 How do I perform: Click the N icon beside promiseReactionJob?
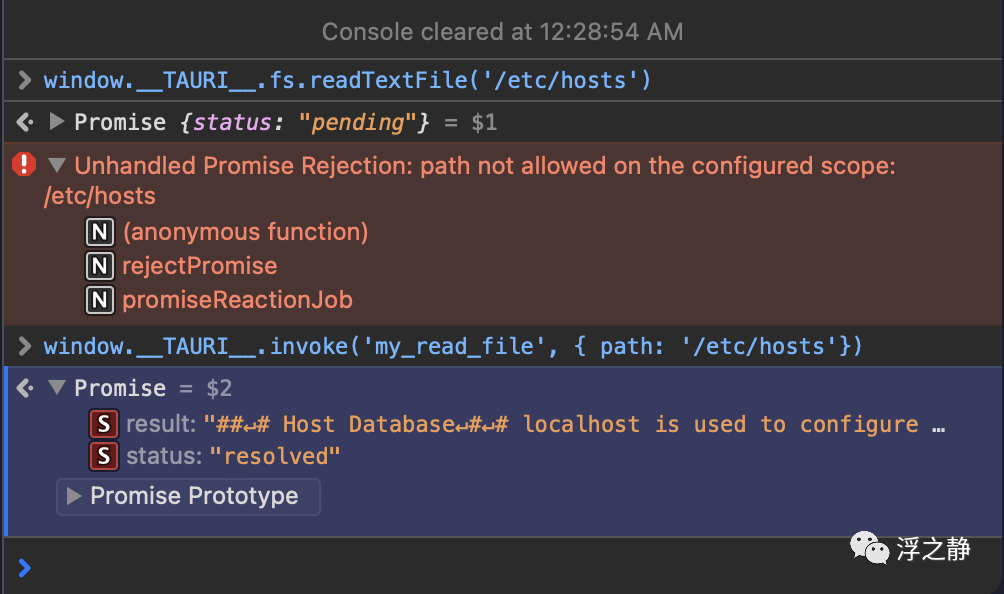pos(99,300)
